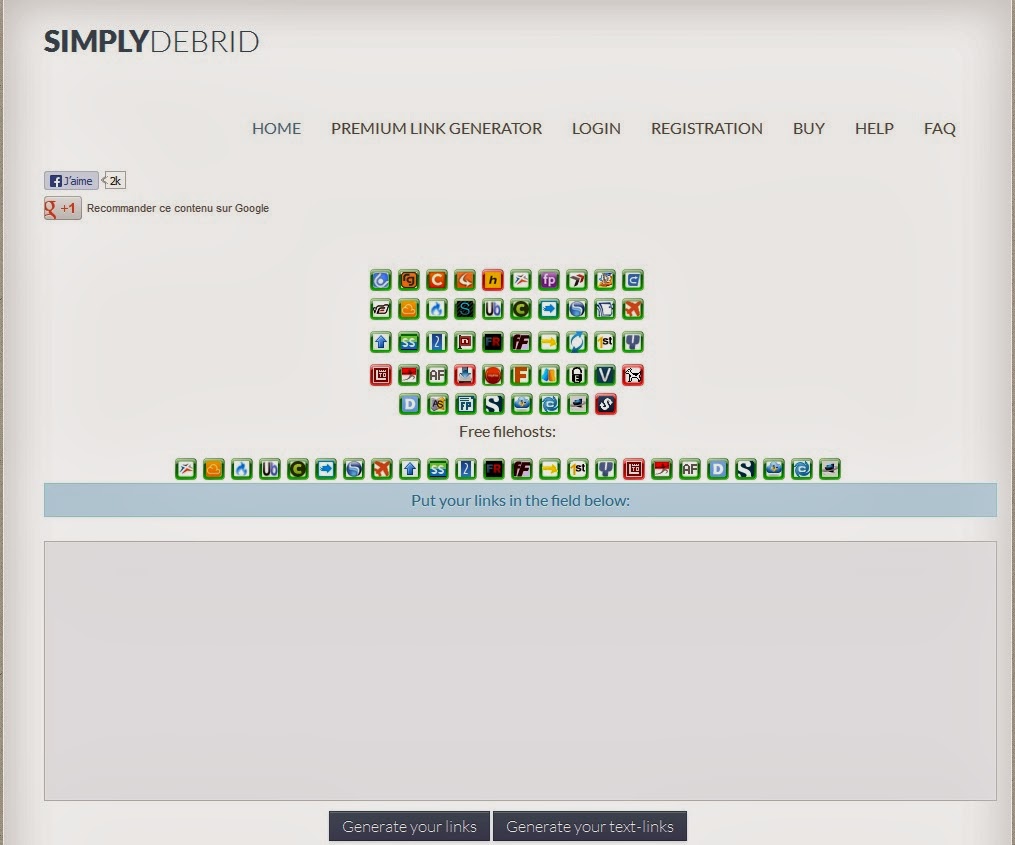Click the purple 'fp' filehost icon
Viewport: 1015px width, 845px height.
[x=549, y=280]
